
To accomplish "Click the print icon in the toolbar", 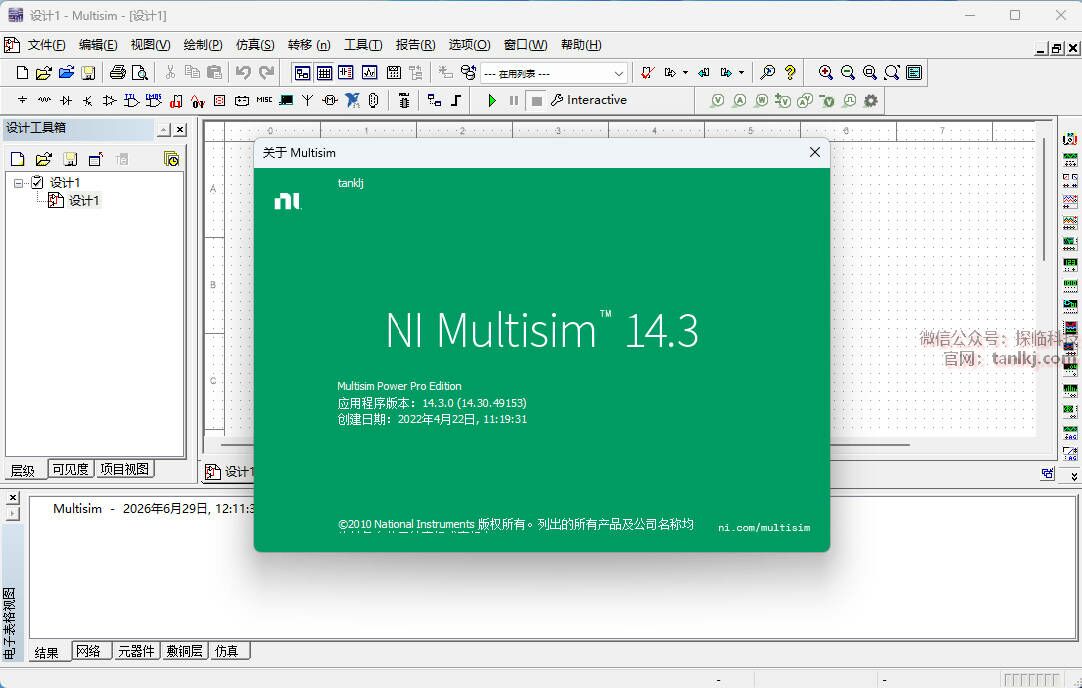I will 118,72.
